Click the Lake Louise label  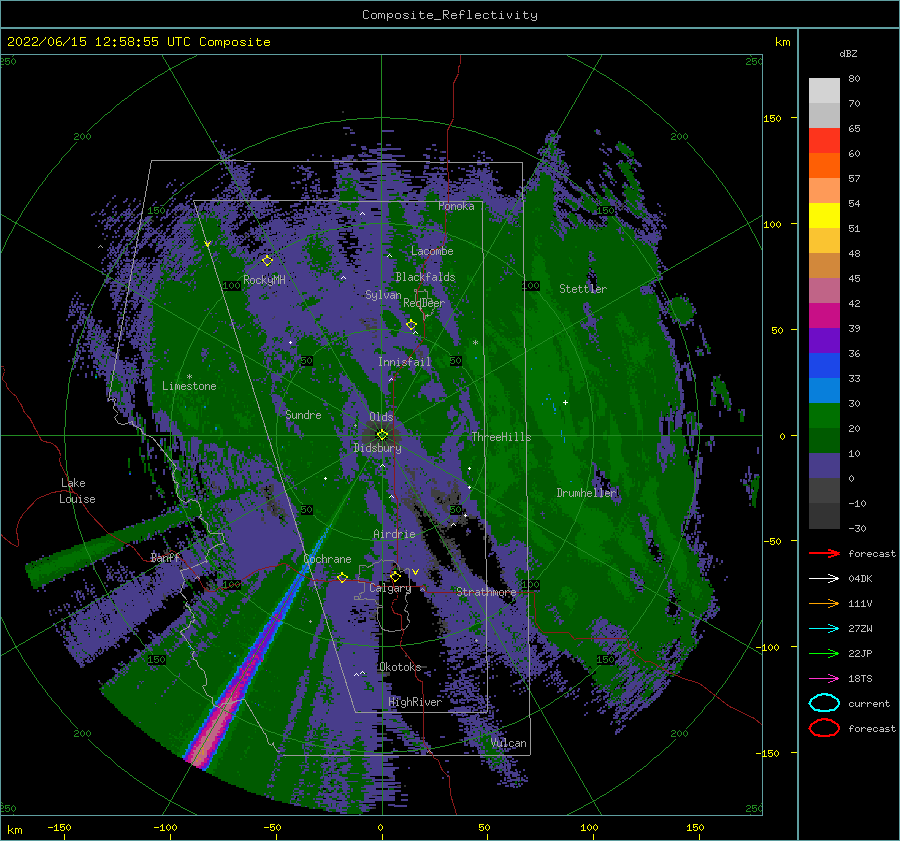77,491
